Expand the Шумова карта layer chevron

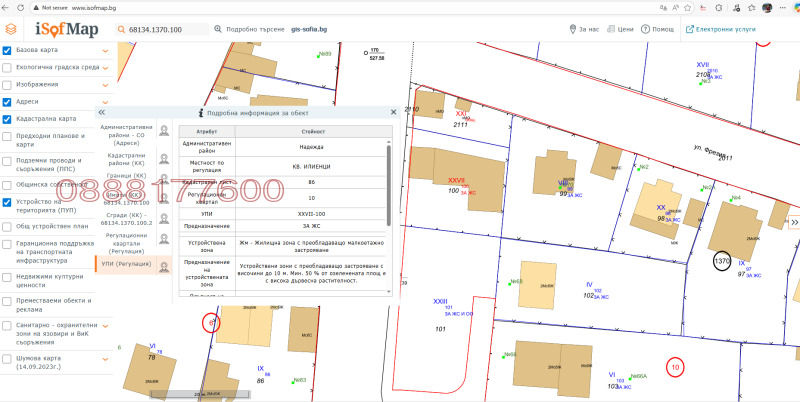[x=107, y=357]
